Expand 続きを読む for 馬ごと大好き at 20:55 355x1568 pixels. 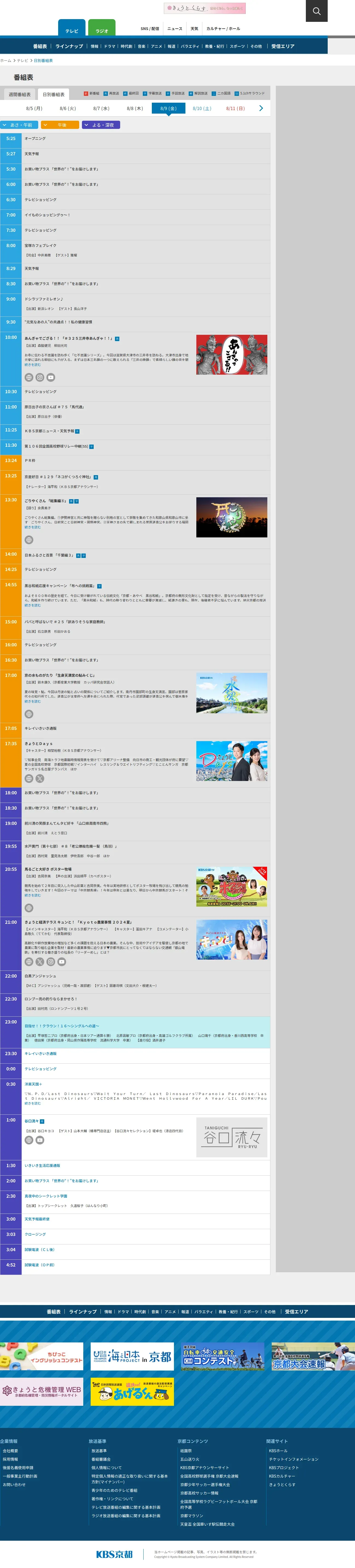point(33,895)
